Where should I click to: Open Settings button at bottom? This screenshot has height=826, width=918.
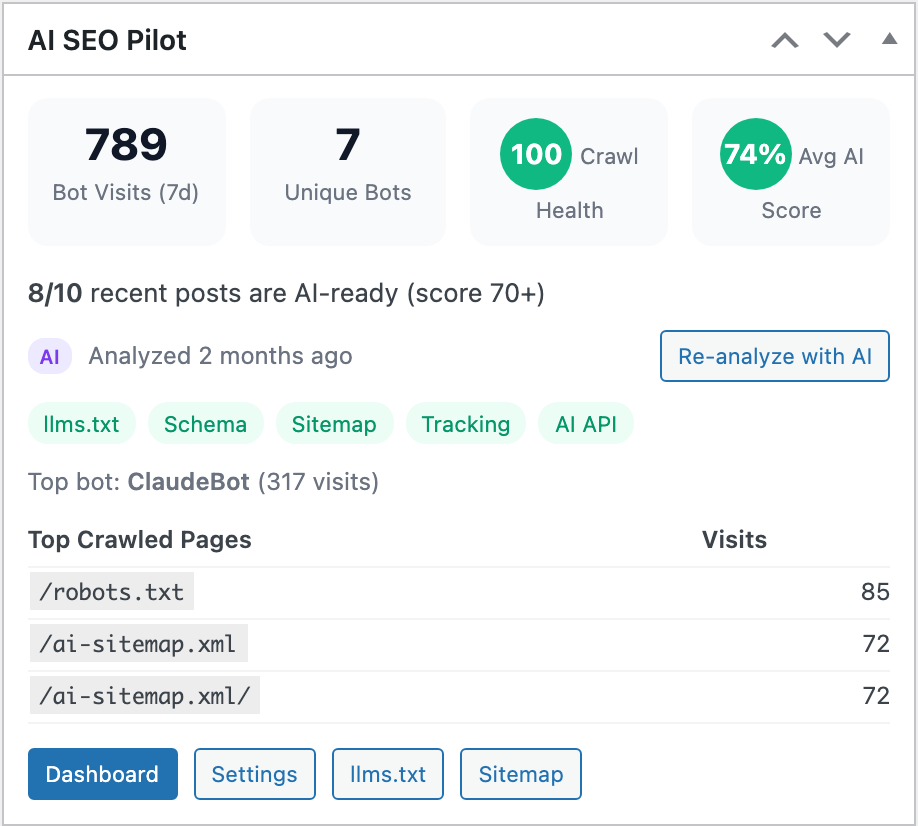point(255,774)
